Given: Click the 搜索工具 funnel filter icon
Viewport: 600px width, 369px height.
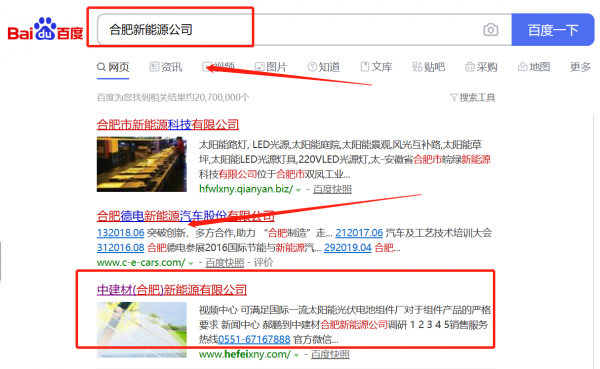Looking at the screenshot, I should coord(454,98).
